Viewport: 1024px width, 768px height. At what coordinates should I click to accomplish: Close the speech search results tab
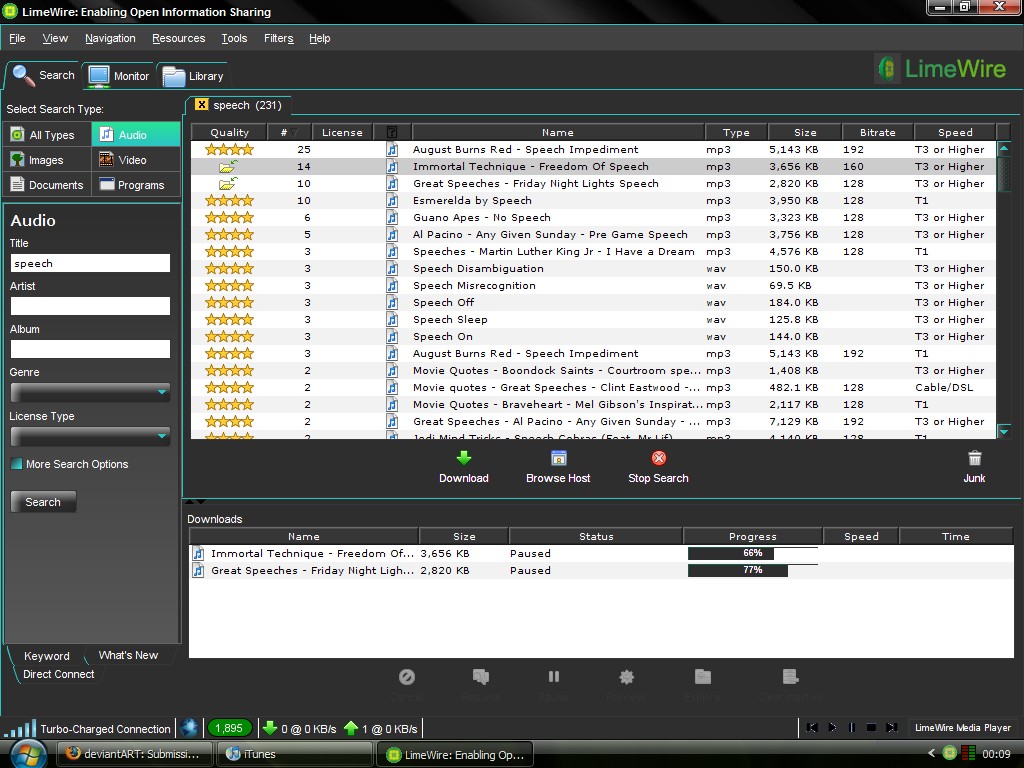click(x=201, y=104)
